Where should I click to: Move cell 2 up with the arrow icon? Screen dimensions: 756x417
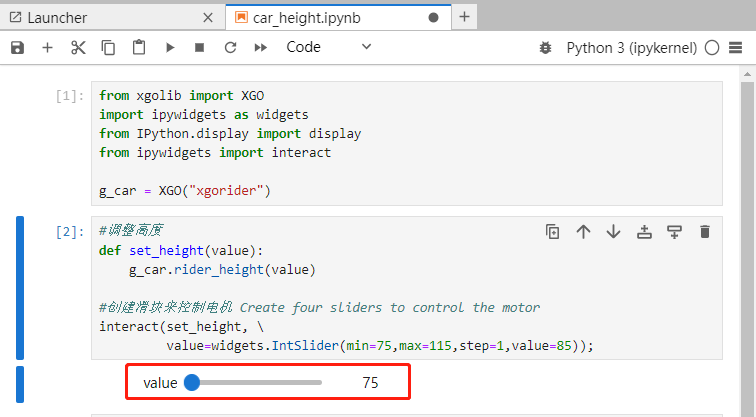click(x=583, y=232)
